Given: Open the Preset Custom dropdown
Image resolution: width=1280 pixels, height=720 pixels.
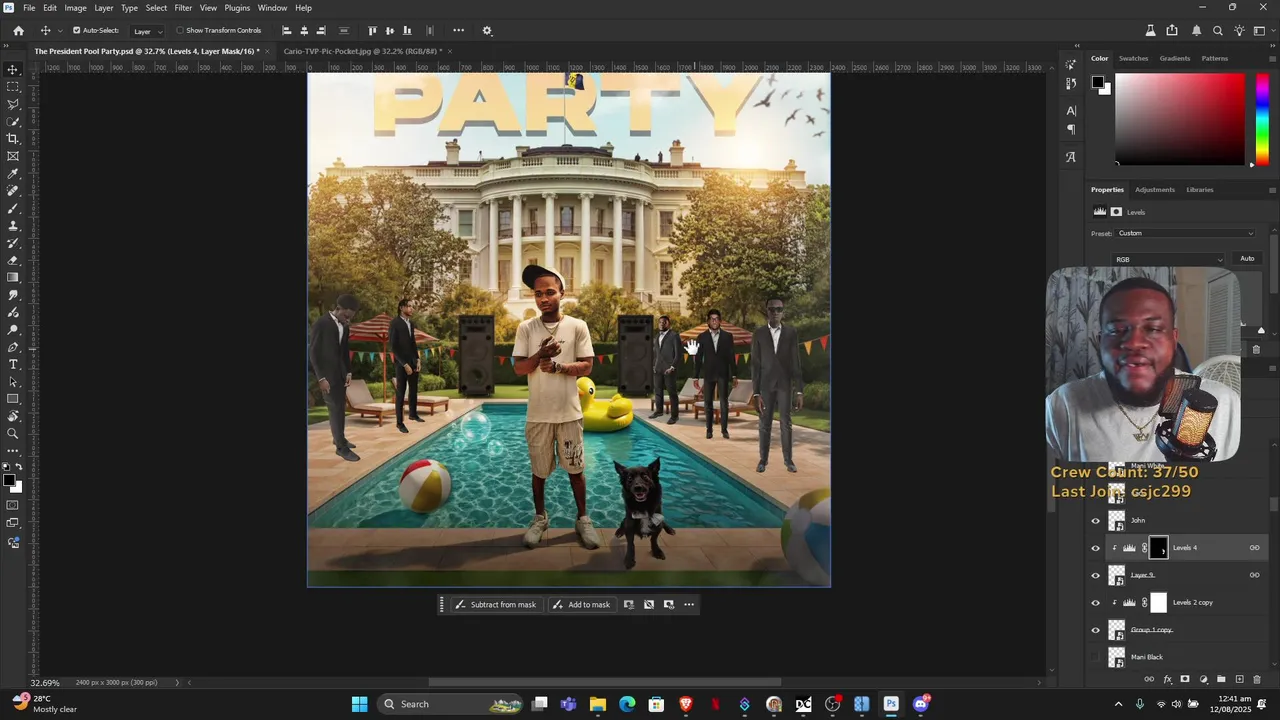Looking at the screenshot, I should pos(1186,233).
